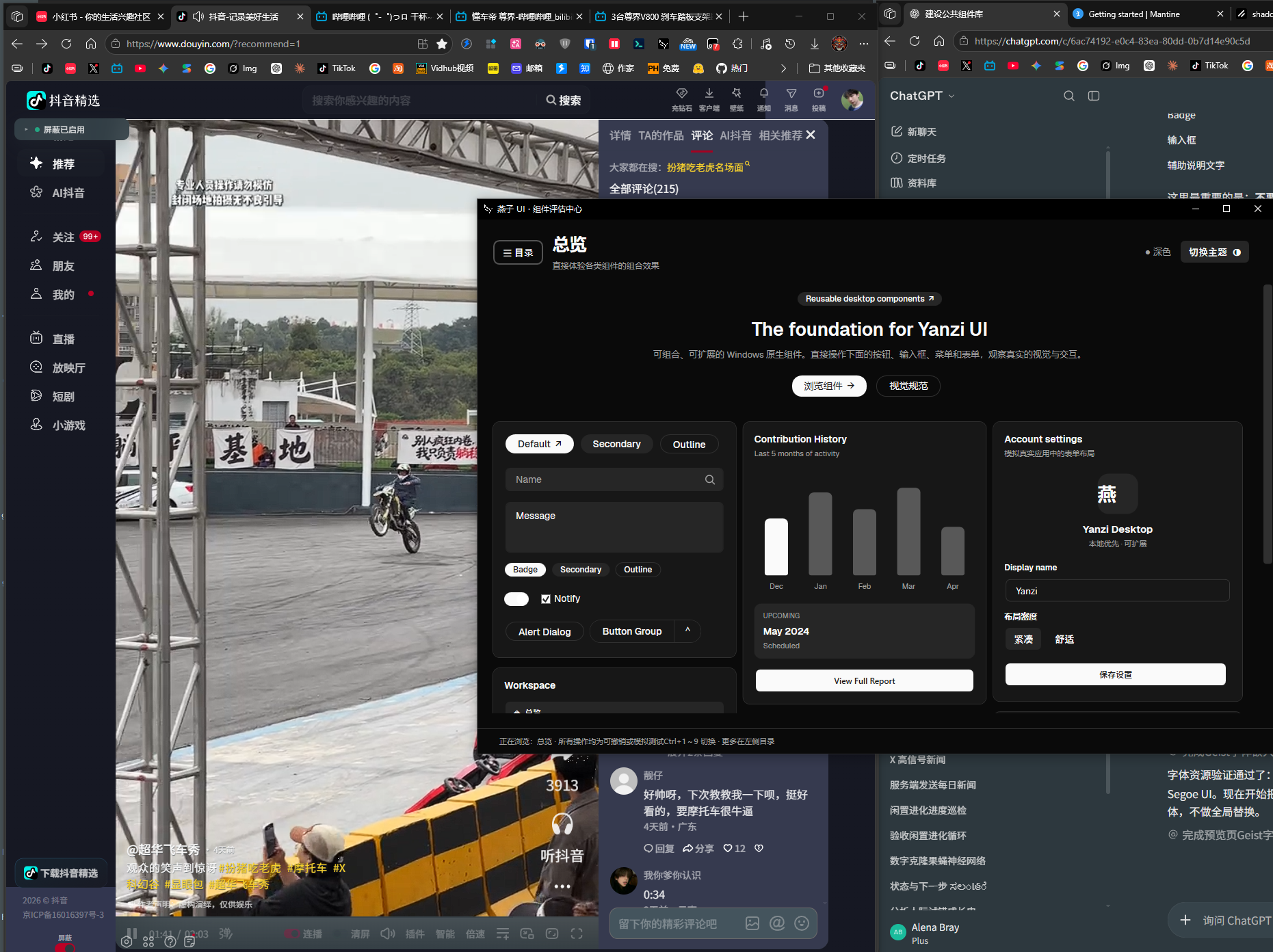The image size is (1273, 952).
Task: Mention someone with the @ icon
Action: pos(777,923)
